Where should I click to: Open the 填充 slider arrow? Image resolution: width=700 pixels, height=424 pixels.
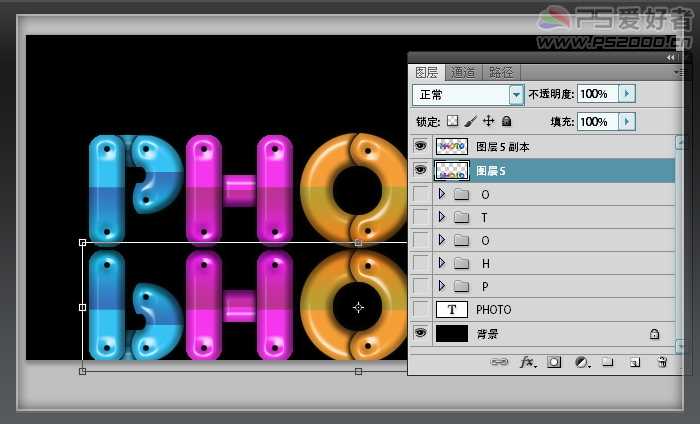(627, 121)
